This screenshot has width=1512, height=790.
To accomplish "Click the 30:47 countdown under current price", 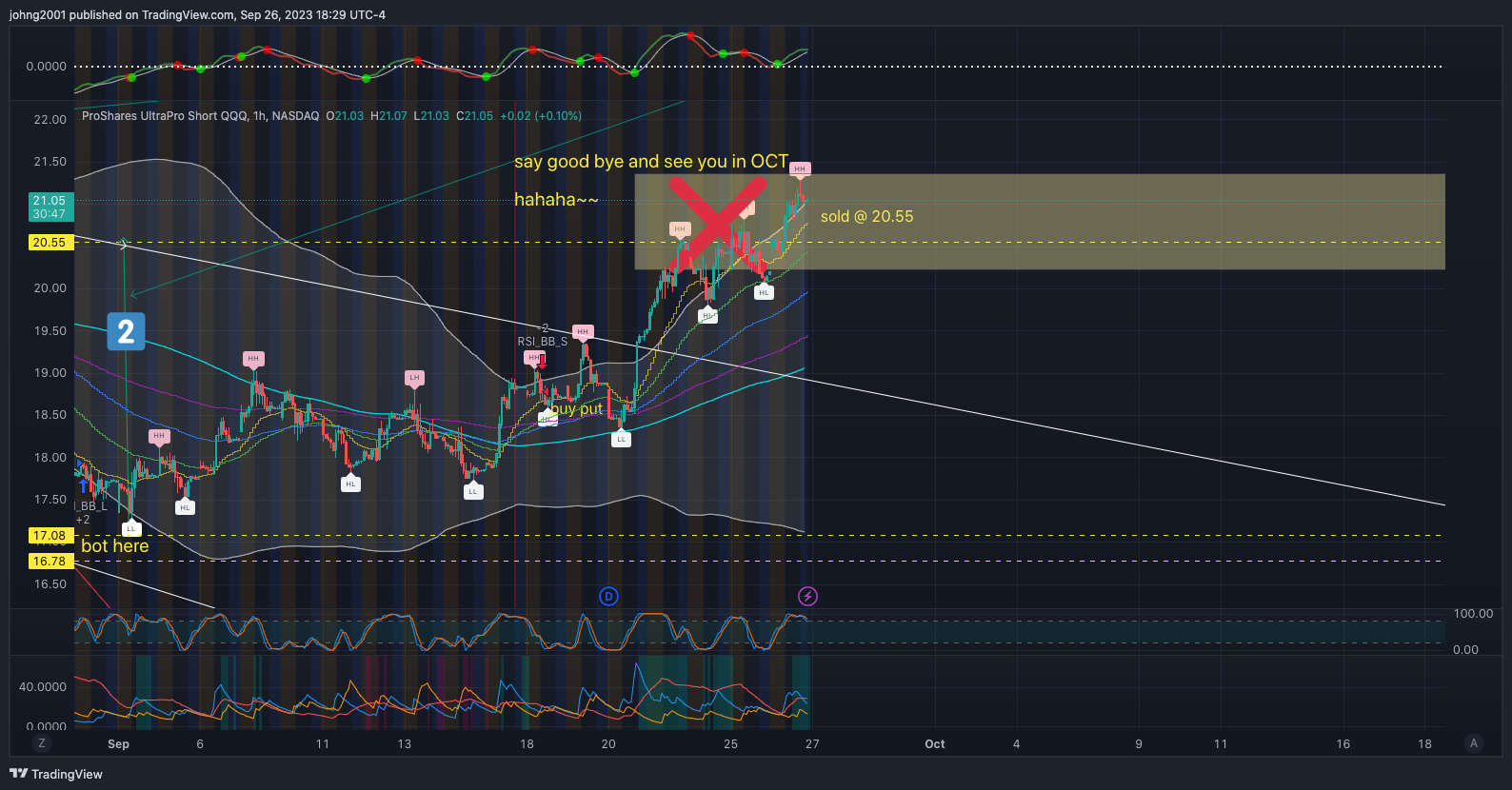I will coord(50,214).
